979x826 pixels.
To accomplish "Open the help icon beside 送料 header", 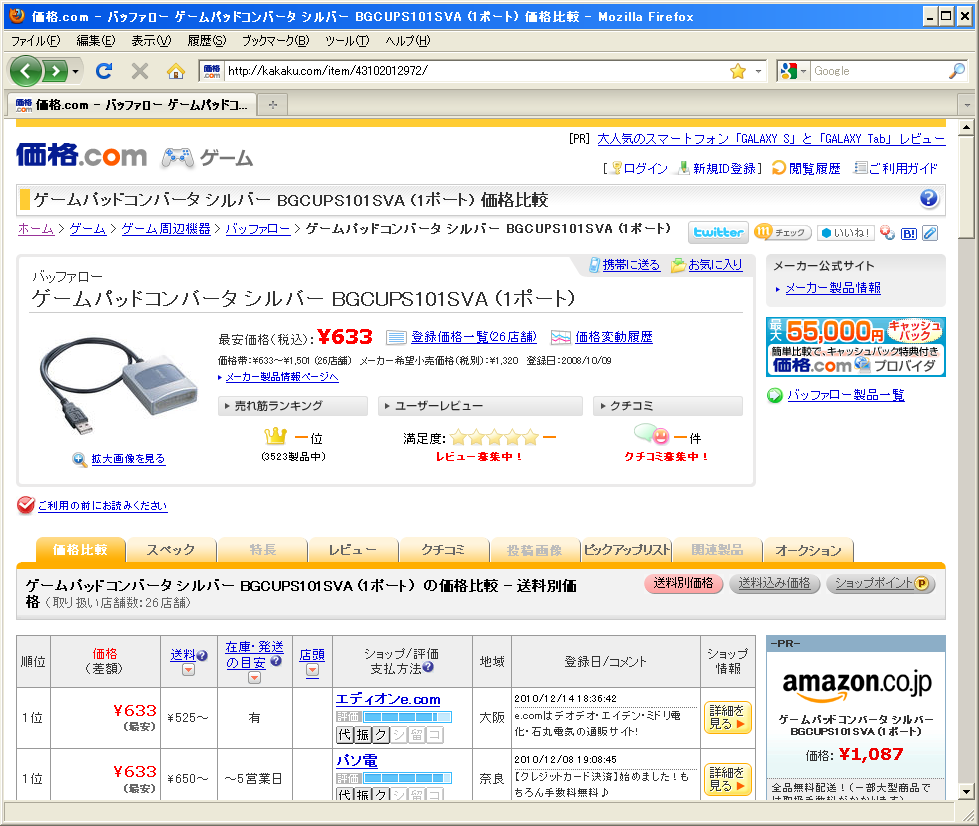I will [x=202, y=656].
